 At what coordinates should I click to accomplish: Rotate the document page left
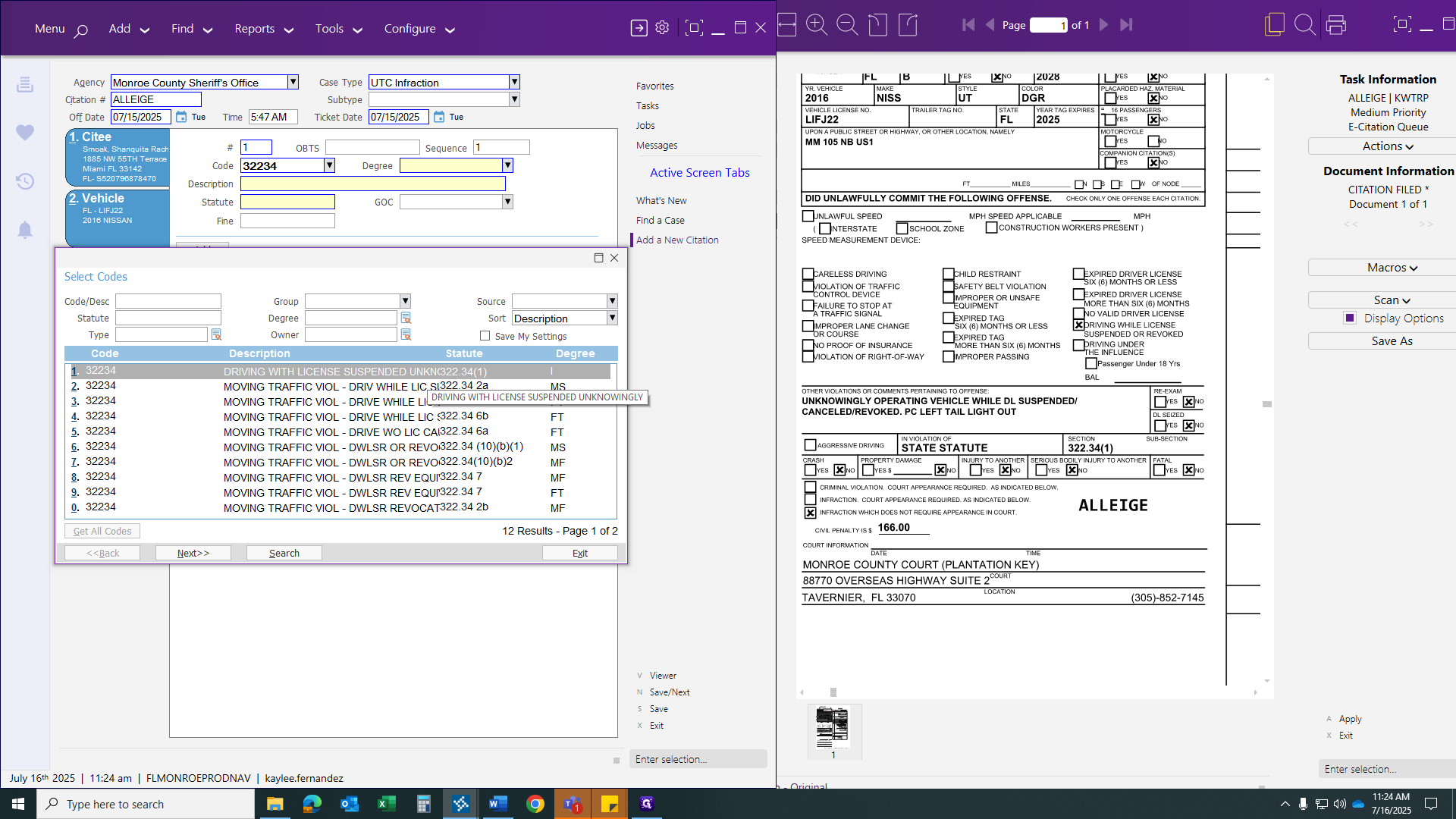click(x=877, y=24)
